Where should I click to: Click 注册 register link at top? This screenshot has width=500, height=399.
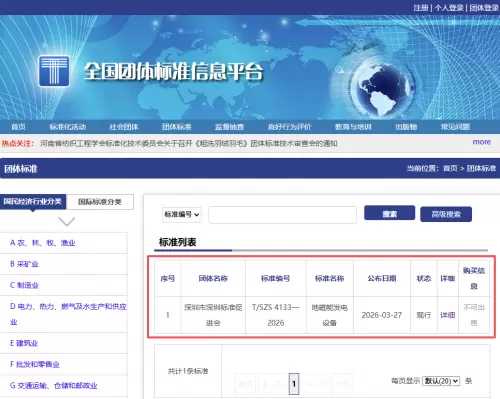click(421, 7)
